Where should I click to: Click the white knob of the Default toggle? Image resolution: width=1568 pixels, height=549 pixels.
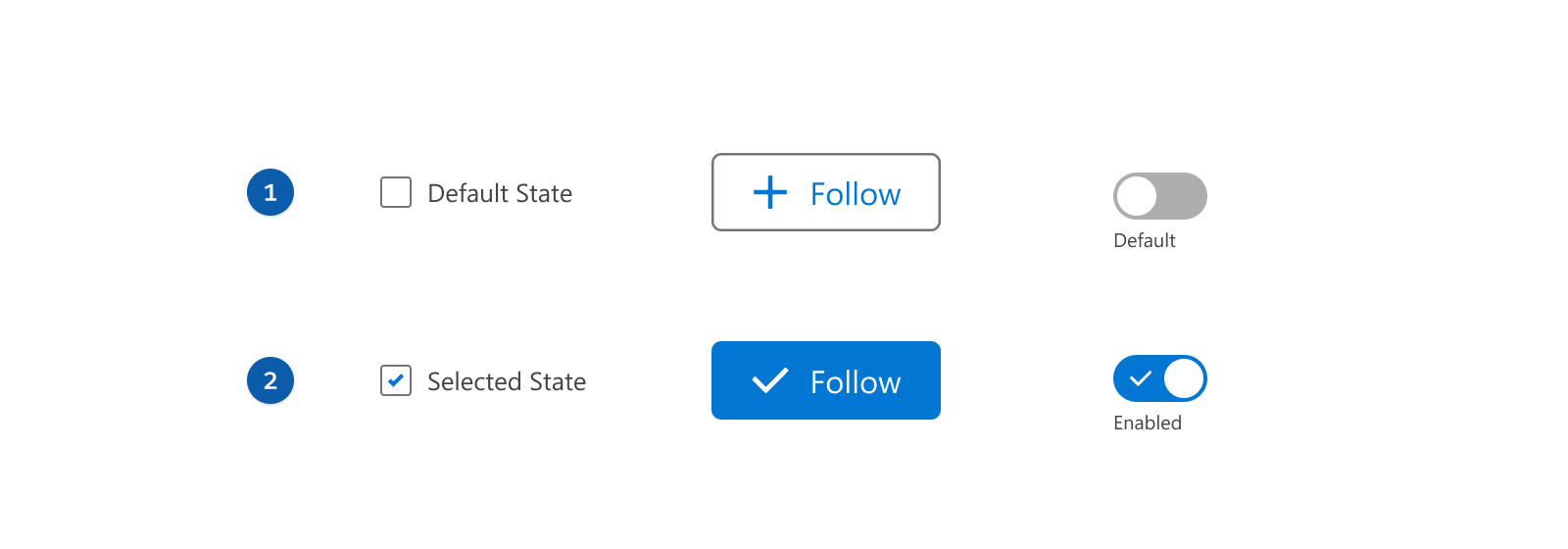(1137, 196)
